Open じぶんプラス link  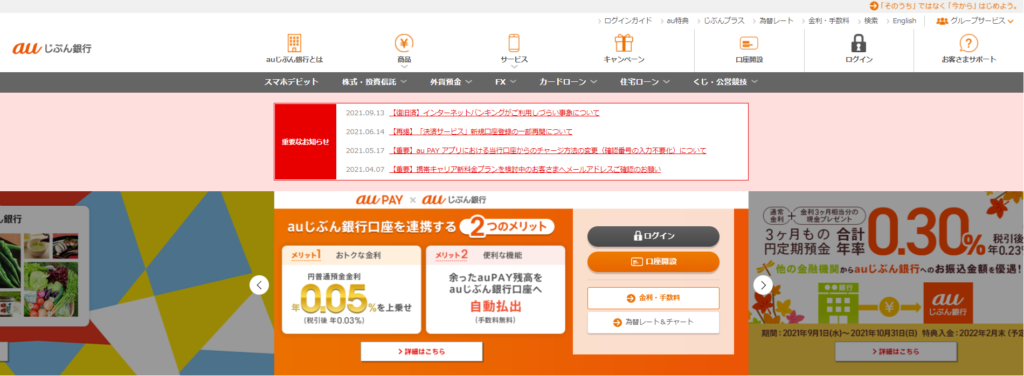pyautogui.click(x=724, y=21)
